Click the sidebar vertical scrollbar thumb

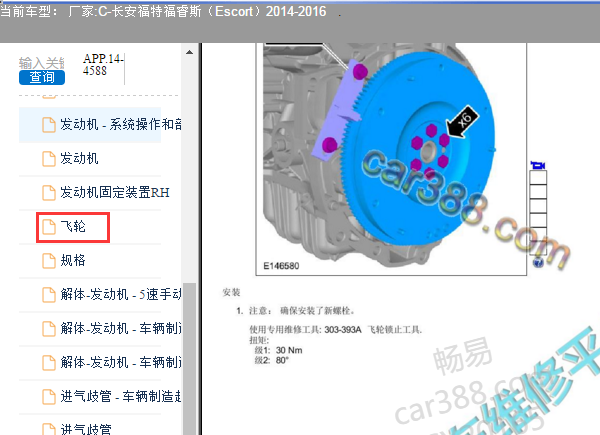click(x=189, y=358)
